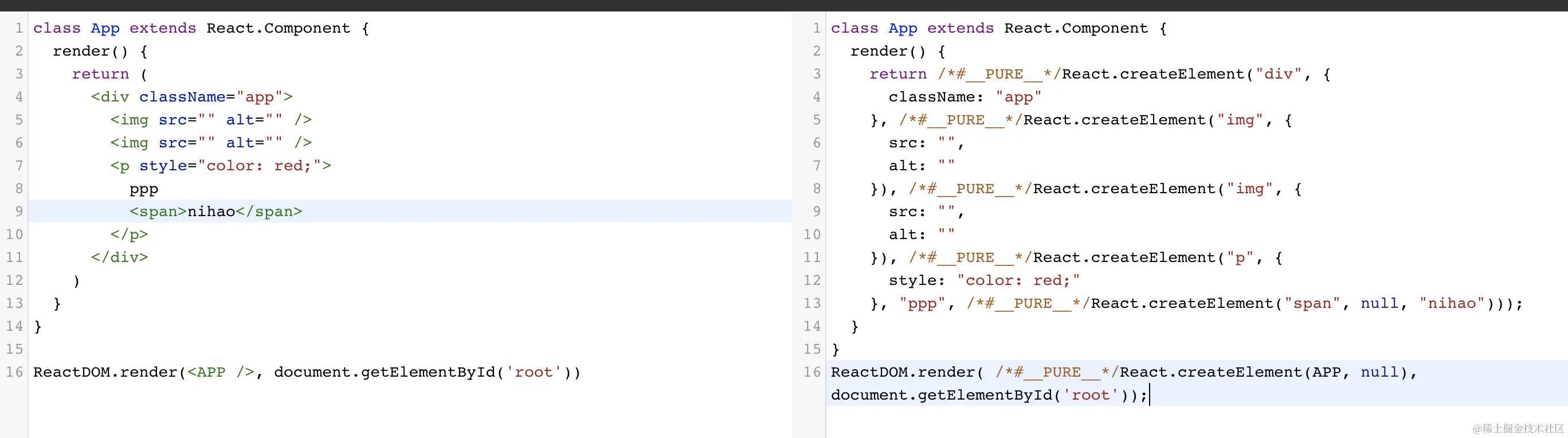Click line number 15 in the JSX source gutter
Viewport: 1568px width, 438px height.
coord(14,349)
